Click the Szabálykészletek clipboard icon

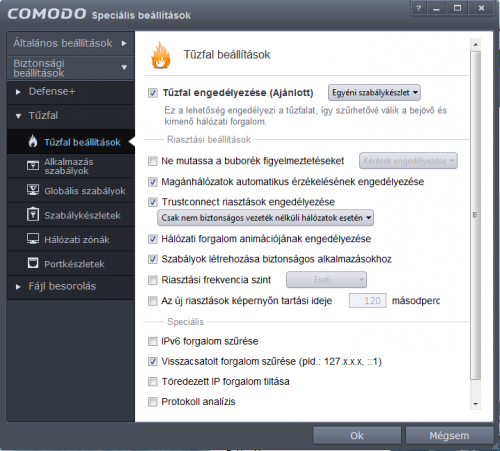pyautogui.click(x=33, y=214)
